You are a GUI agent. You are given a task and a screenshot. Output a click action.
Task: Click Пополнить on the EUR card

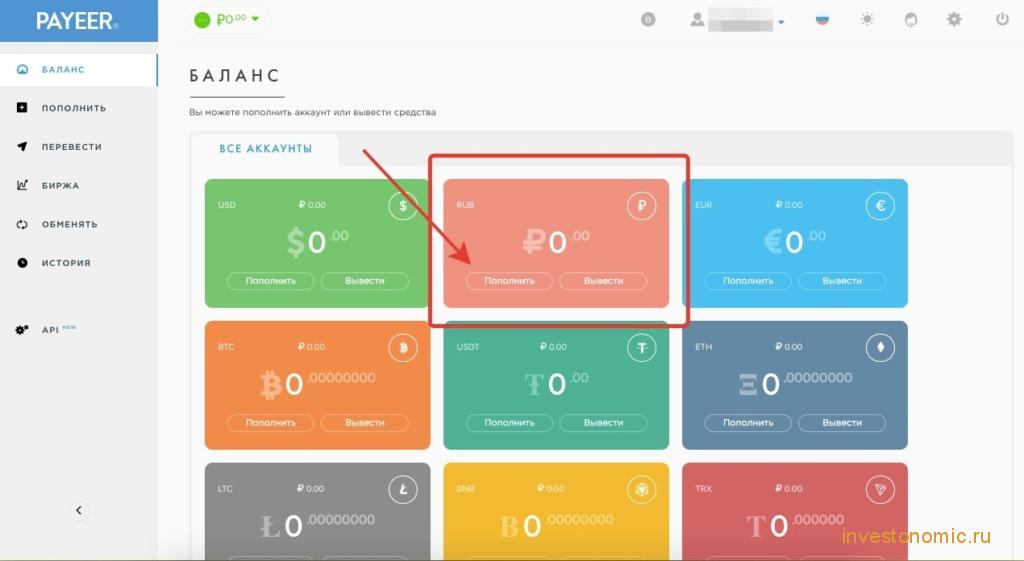click(748, 281)
